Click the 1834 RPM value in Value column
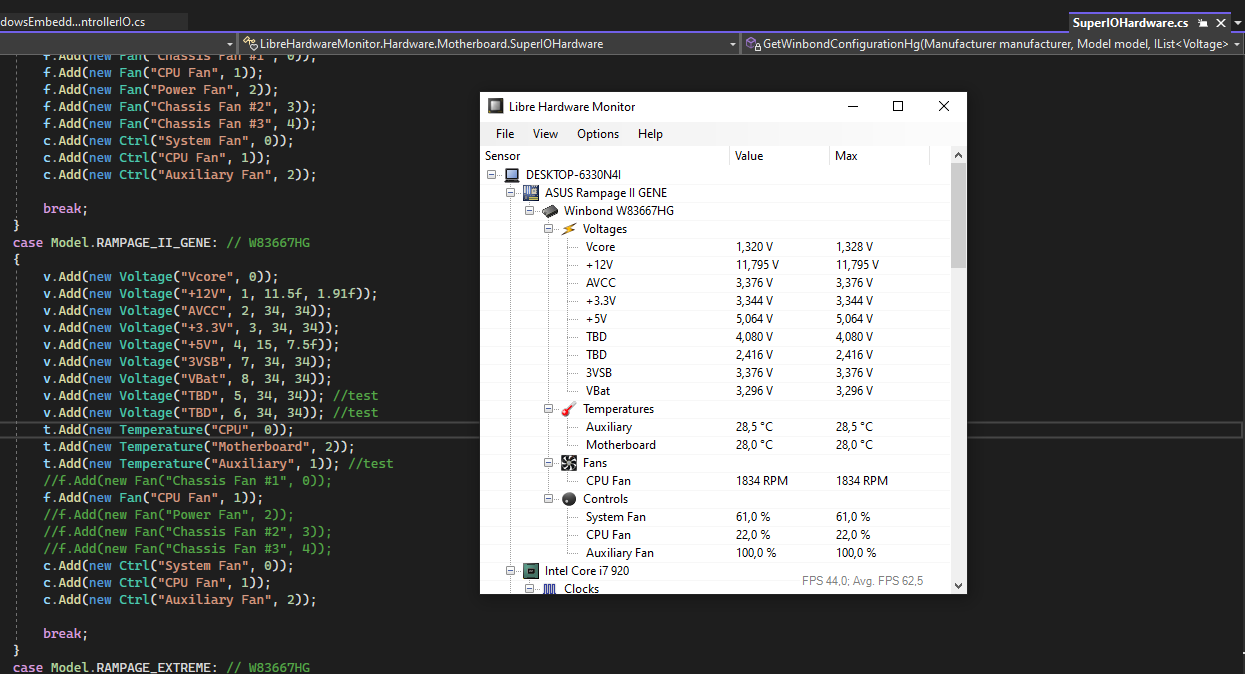The image size is (1245, 674). click(762, 481)
